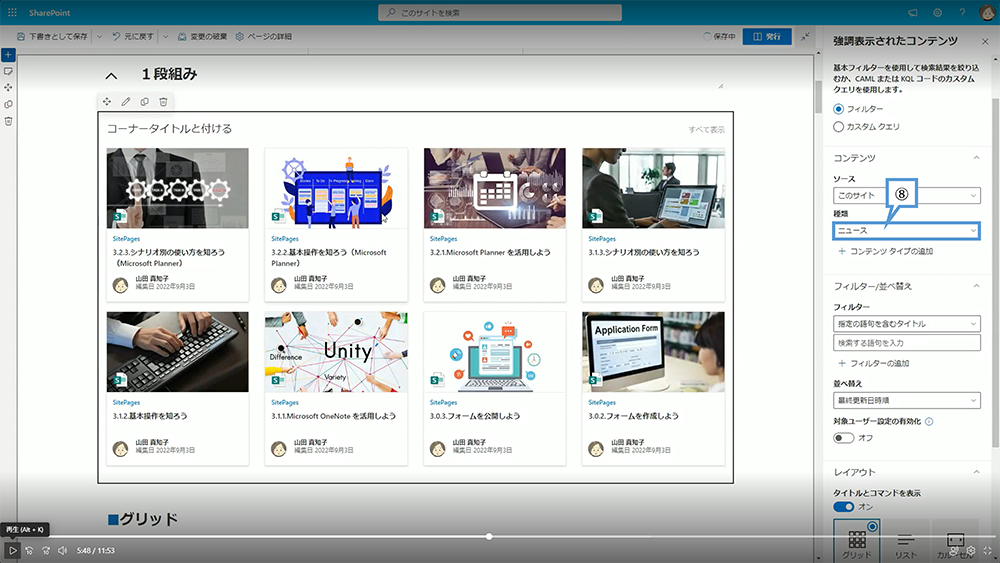Click the edit section icon on left rail
This screenshot has width=1000, height=563.
coord(8,71)
